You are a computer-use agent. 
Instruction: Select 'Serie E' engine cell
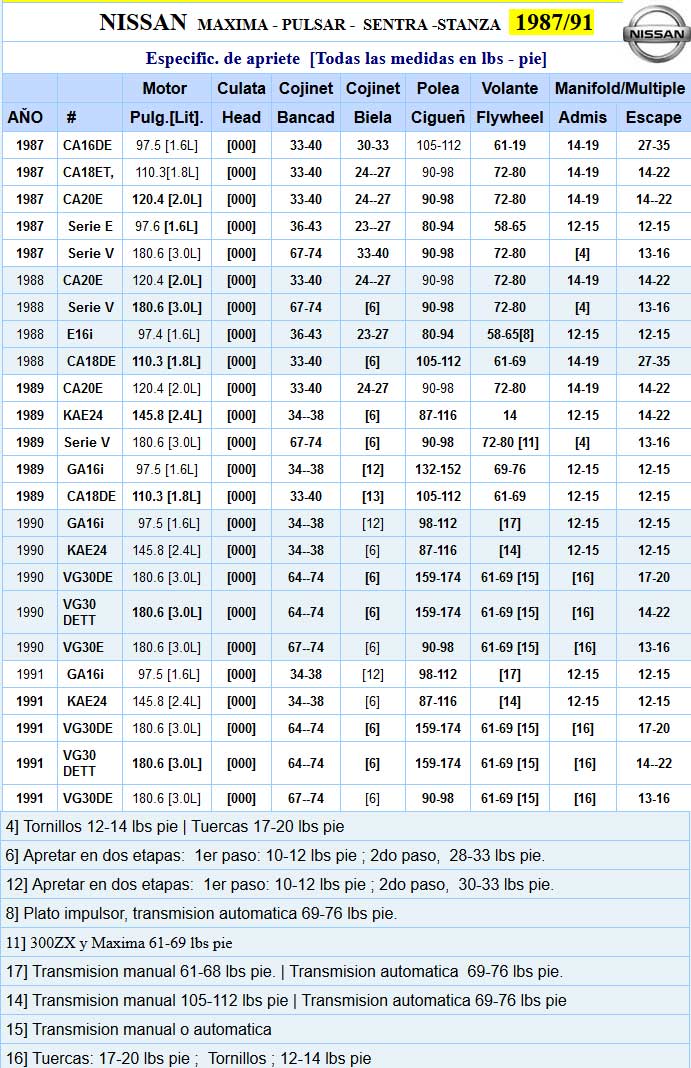coord(90,226)
